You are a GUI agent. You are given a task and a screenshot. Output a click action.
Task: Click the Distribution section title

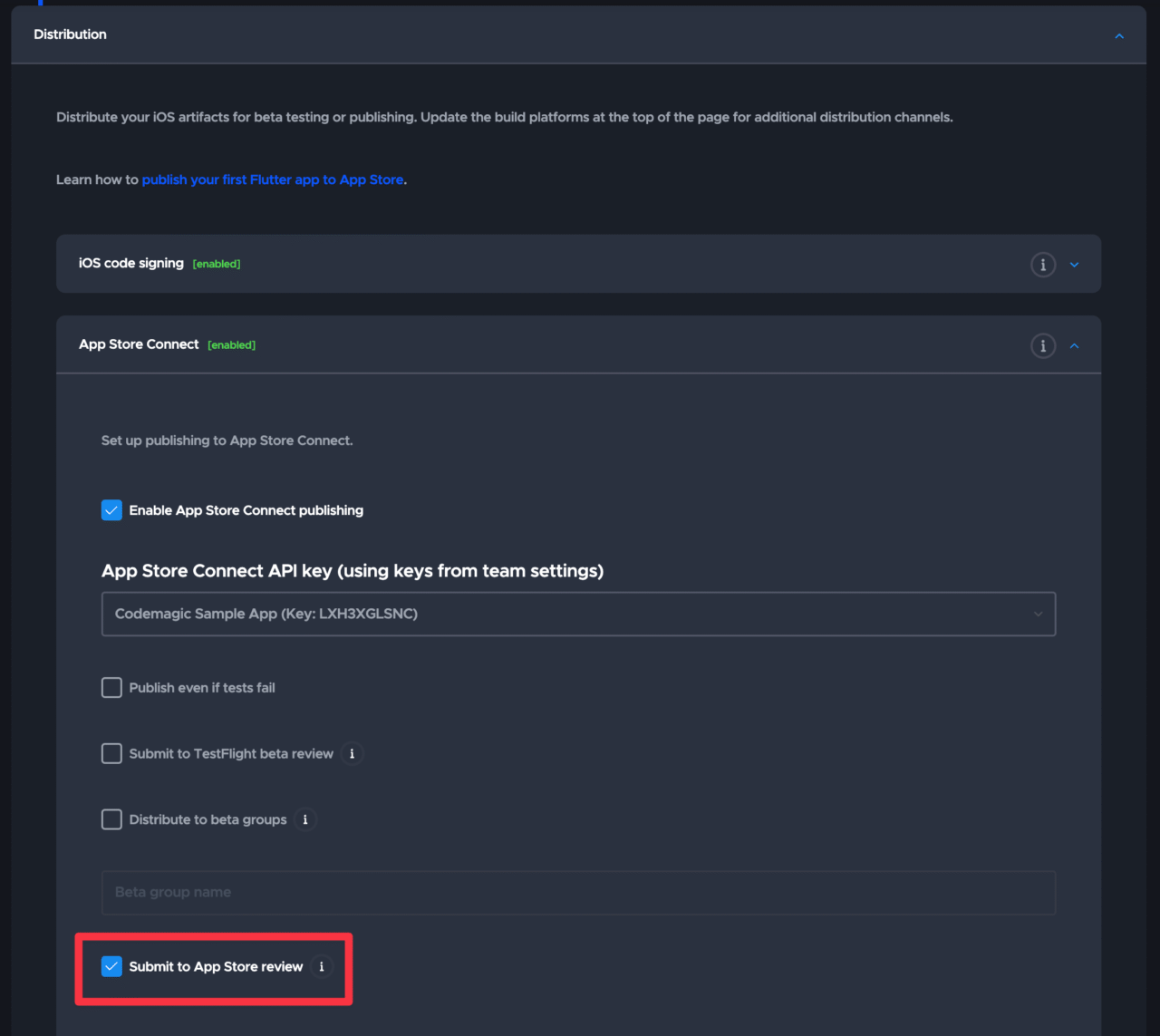(x=70, y=34)
